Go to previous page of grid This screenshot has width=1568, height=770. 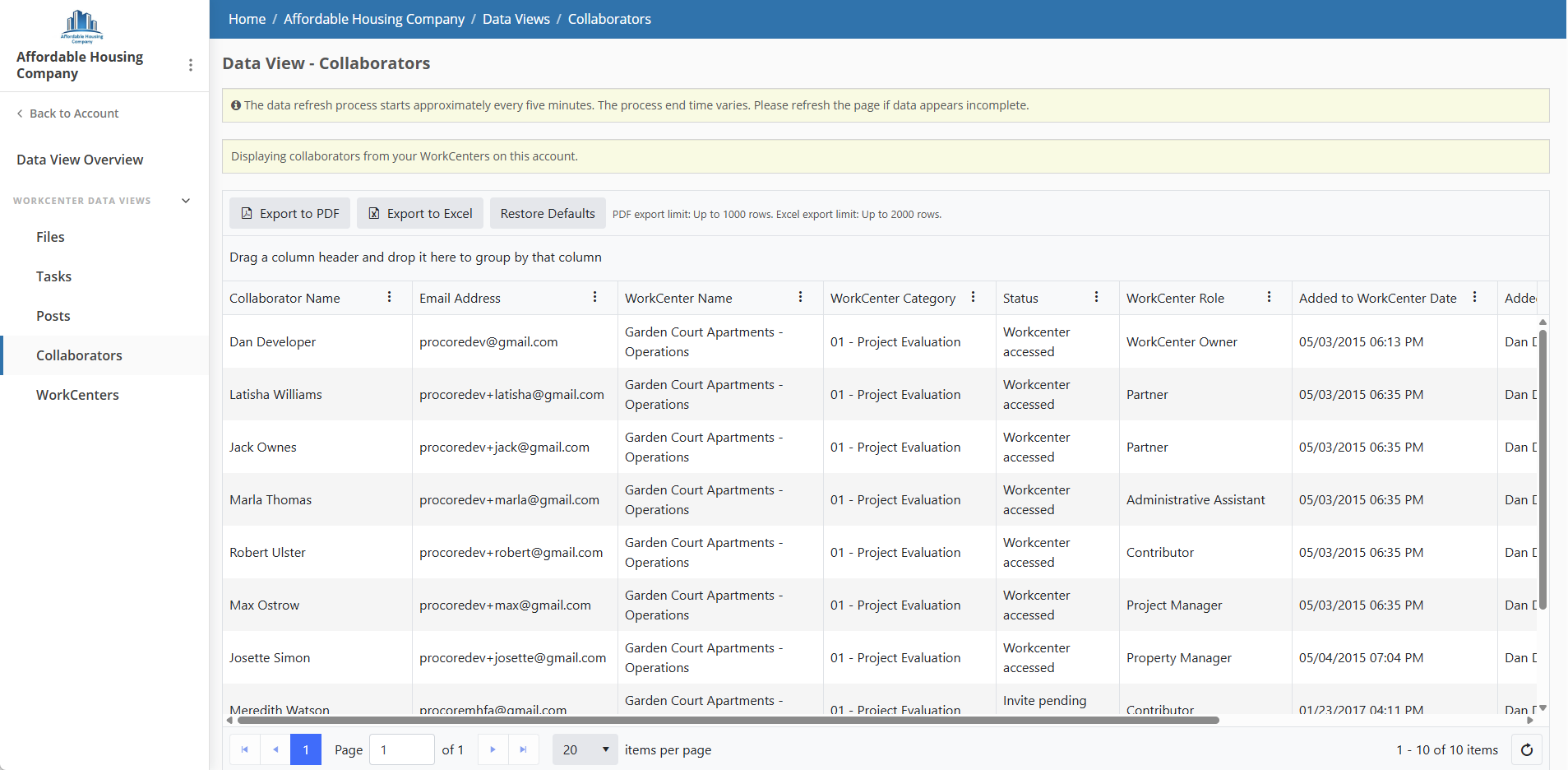(x=275, y=749)
